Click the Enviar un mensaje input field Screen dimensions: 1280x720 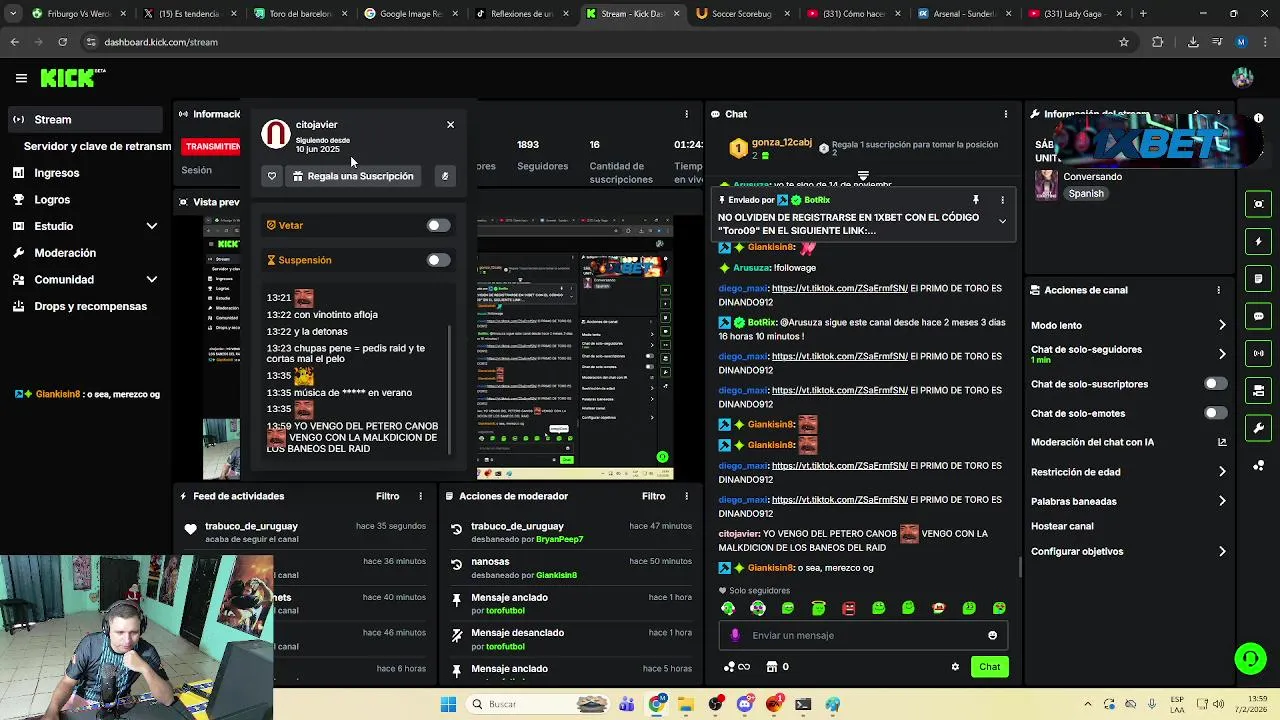(866, 635)
